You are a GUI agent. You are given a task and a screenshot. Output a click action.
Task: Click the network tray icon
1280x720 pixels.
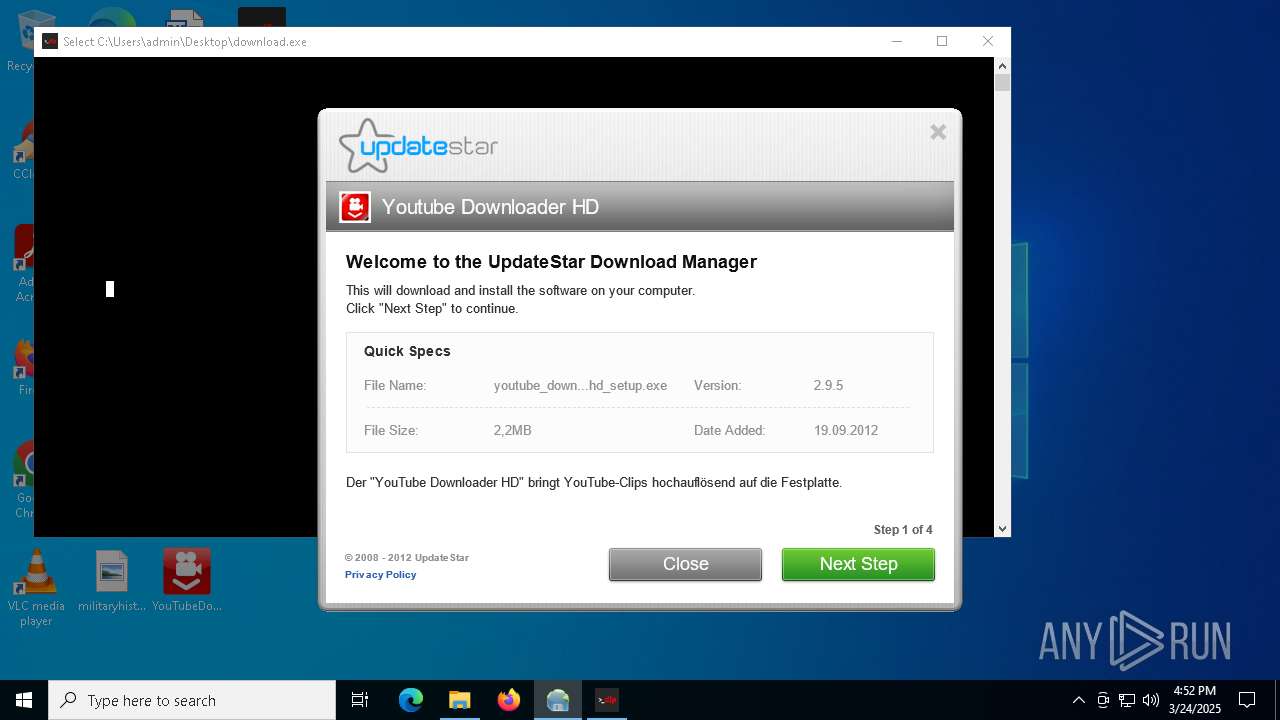[x=1127, y=700]
